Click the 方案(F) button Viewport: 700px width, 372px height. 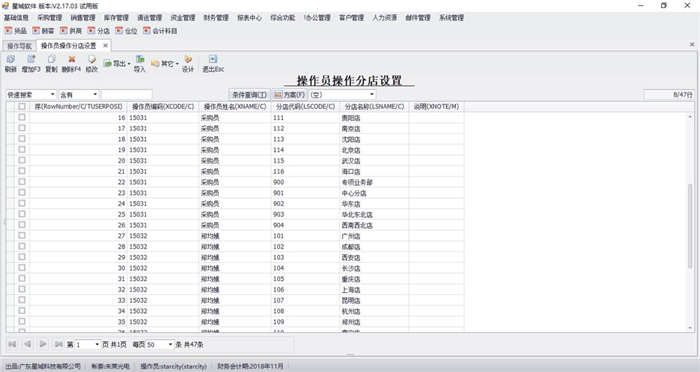click(x=290, y=95)
